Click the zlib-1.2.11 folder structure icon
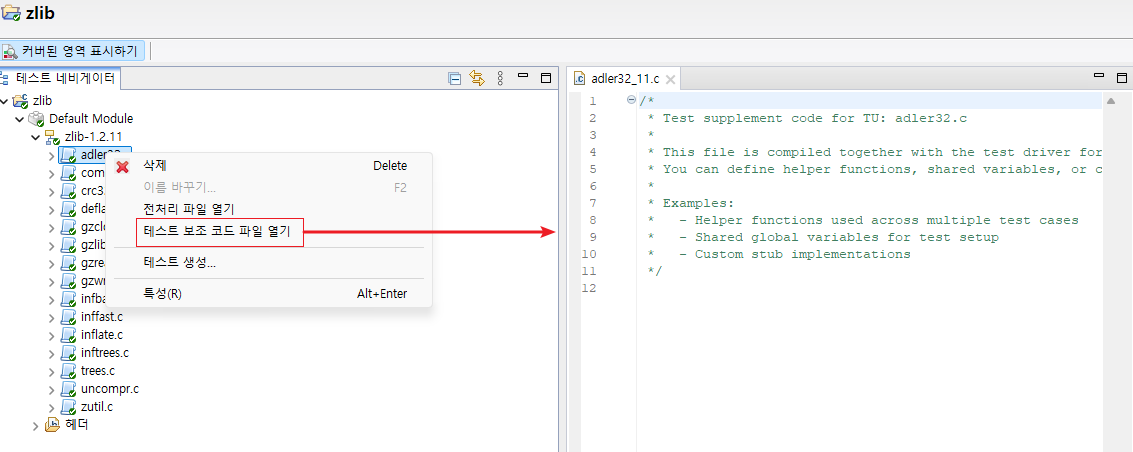Image resolution: width=1133 pixels, height=452 pixels. [52, 136]
